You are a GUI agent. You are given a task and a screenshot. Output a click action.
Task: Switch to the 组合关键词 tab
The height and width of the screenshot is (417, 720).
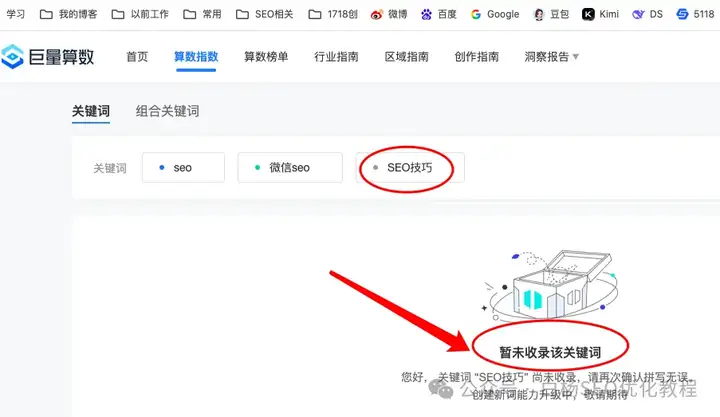167,111
